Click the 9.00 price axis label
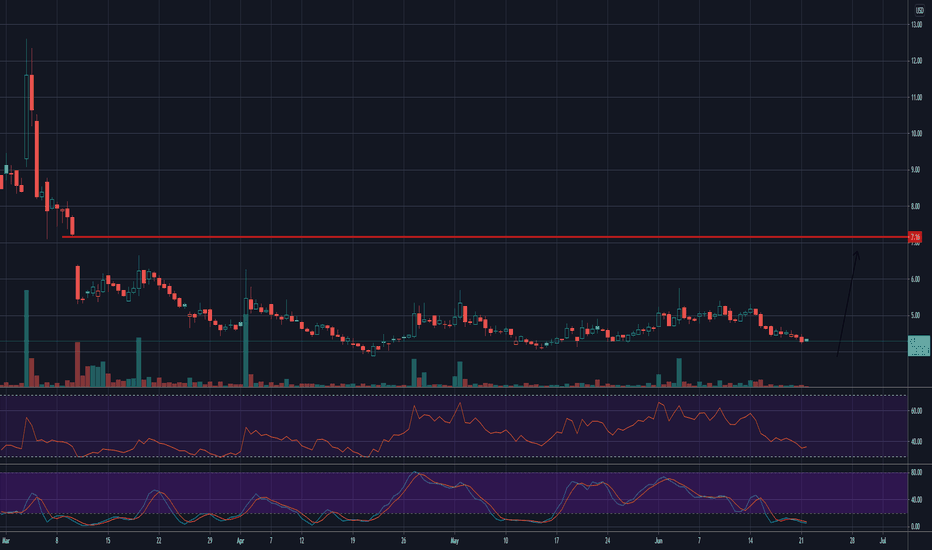The image size is (932, 550). pos(916,170)
